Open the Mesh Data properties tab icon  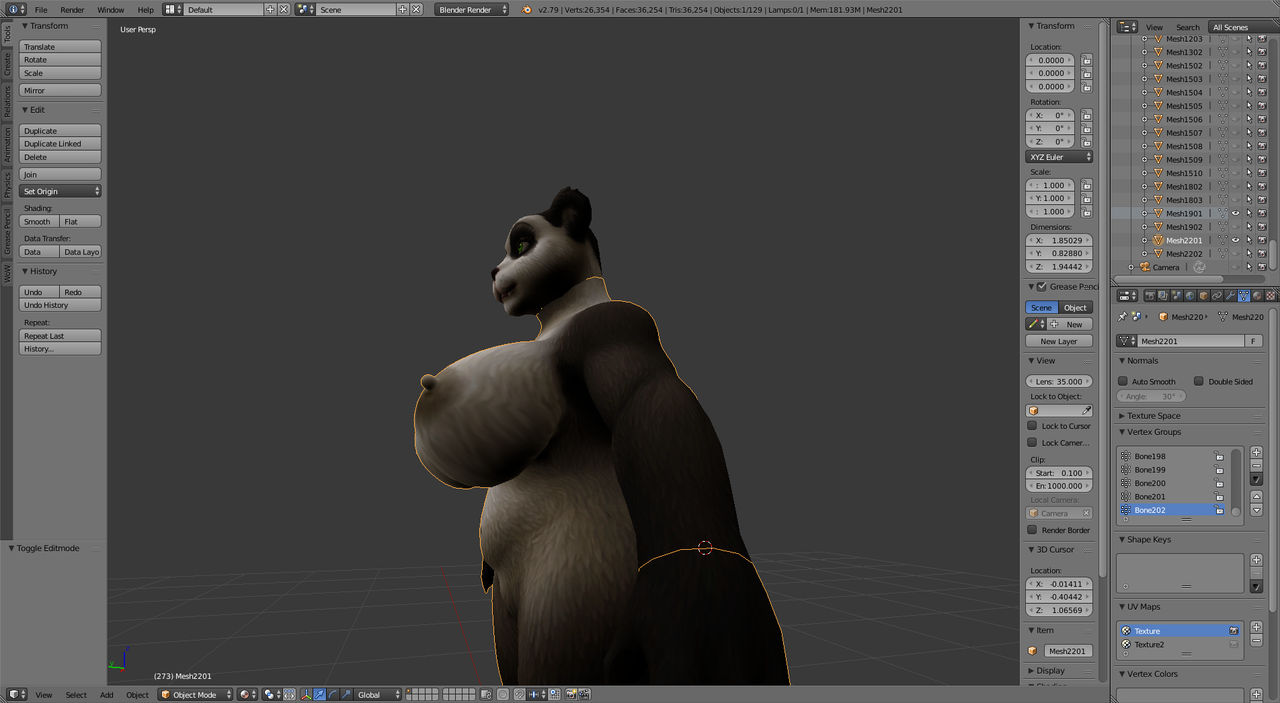(1243, 295)
